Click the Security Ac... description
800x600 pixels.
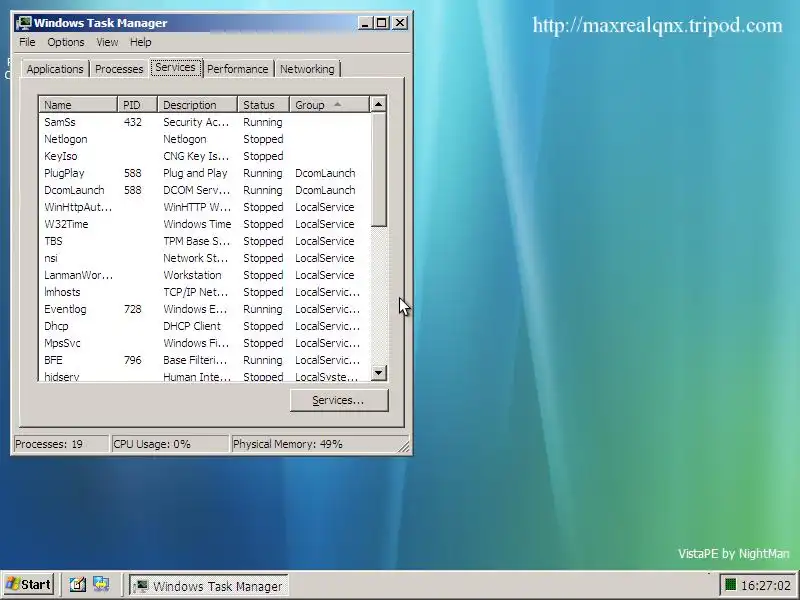196,122
